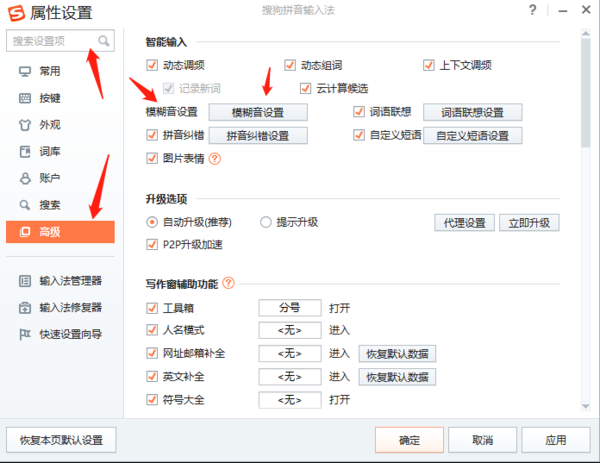Click the <无> hotkey field for 人名模式

(290, 330)
